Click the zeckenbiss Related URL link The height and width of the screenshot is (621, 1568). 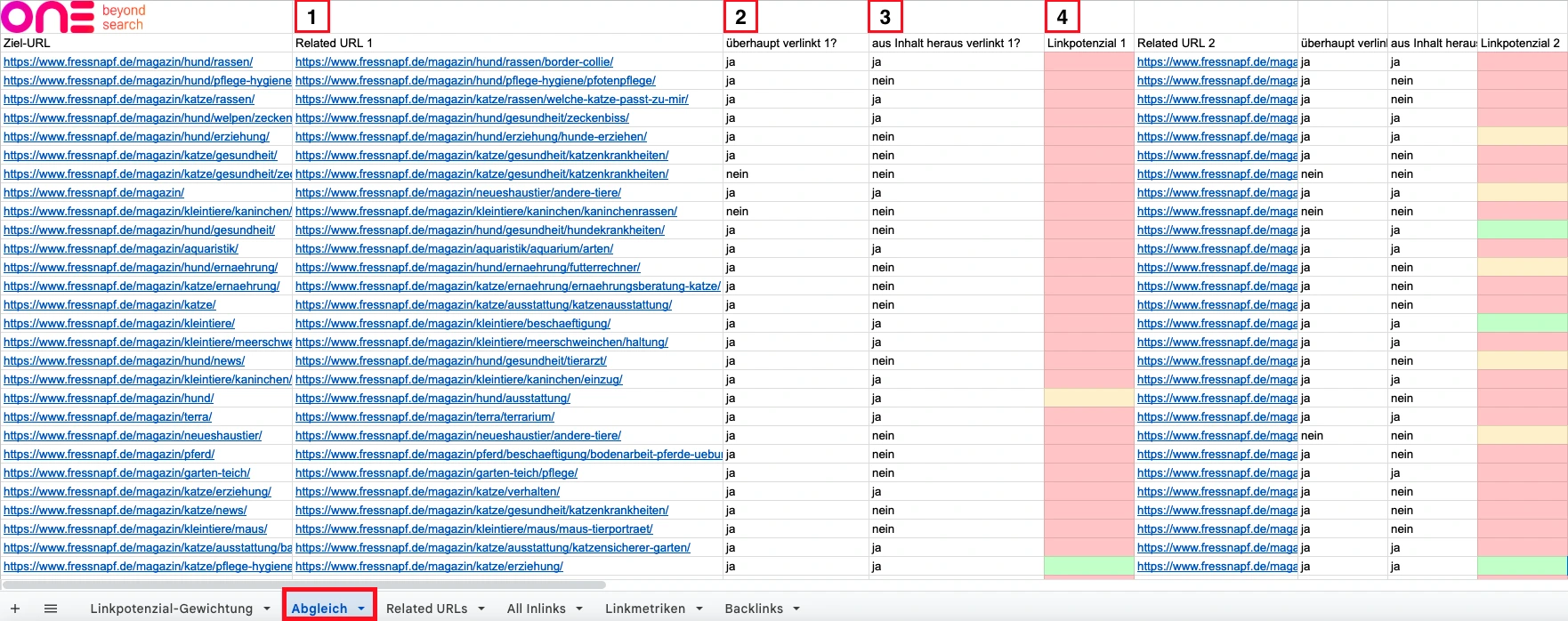(462, 118)
